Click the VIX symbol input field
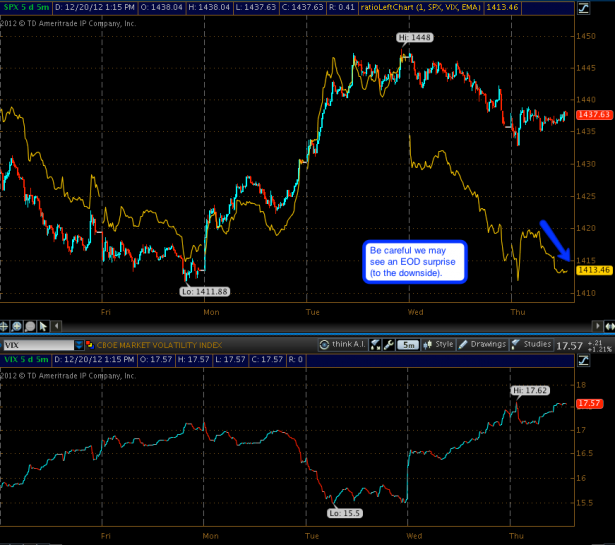615x545 pixels. (x=38, y=345)
